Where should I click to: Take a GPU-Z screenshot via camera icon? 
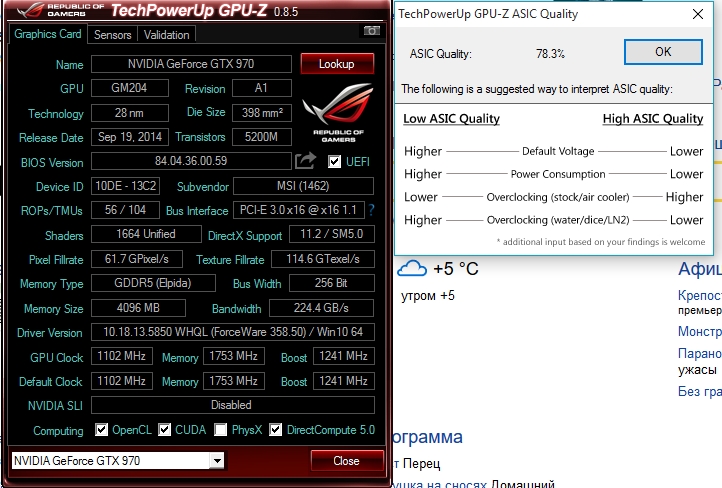(372, 31)
